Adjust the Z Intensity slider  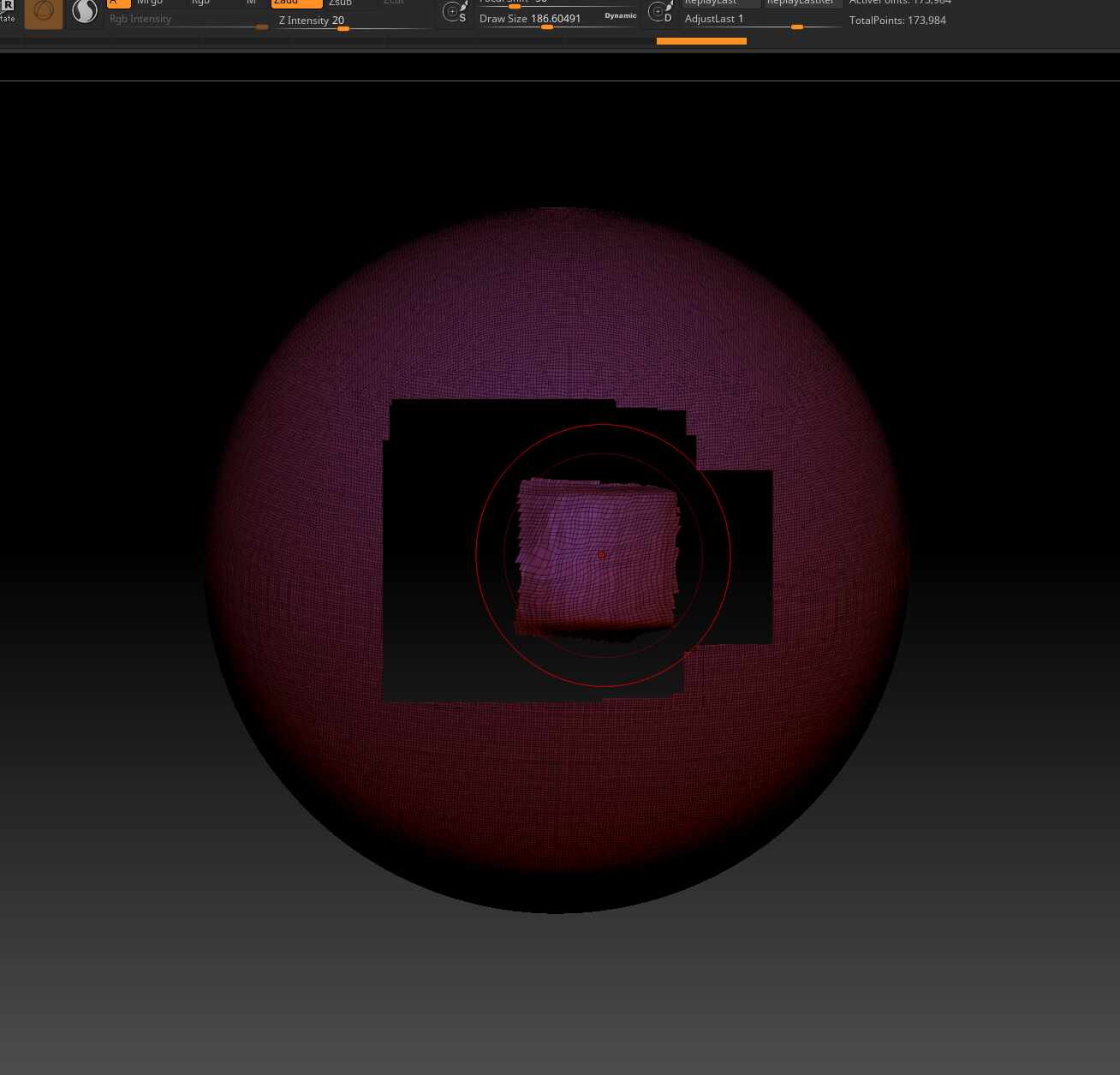pyautogui.click(x=351, y=21)
